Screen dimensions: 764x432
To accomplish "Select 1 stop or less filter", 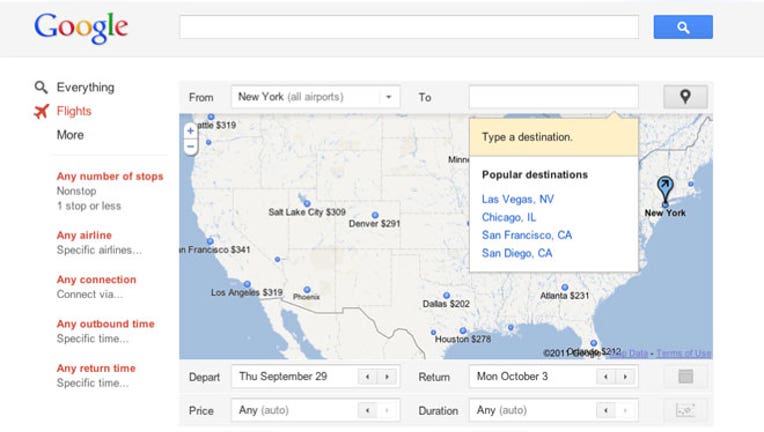I will point(89,206).
